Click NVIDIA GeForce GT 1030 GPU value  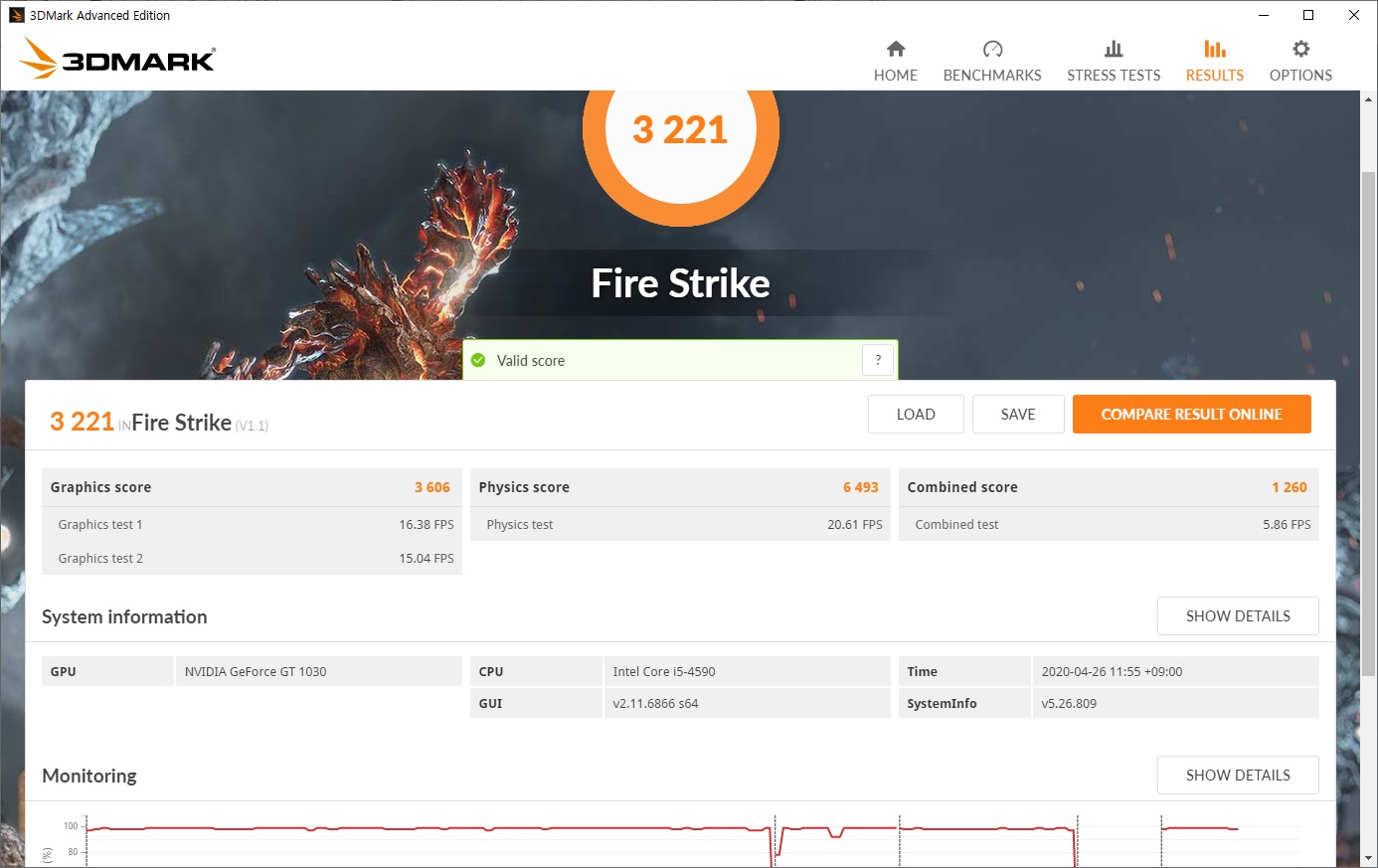click(x=256, y=672)
